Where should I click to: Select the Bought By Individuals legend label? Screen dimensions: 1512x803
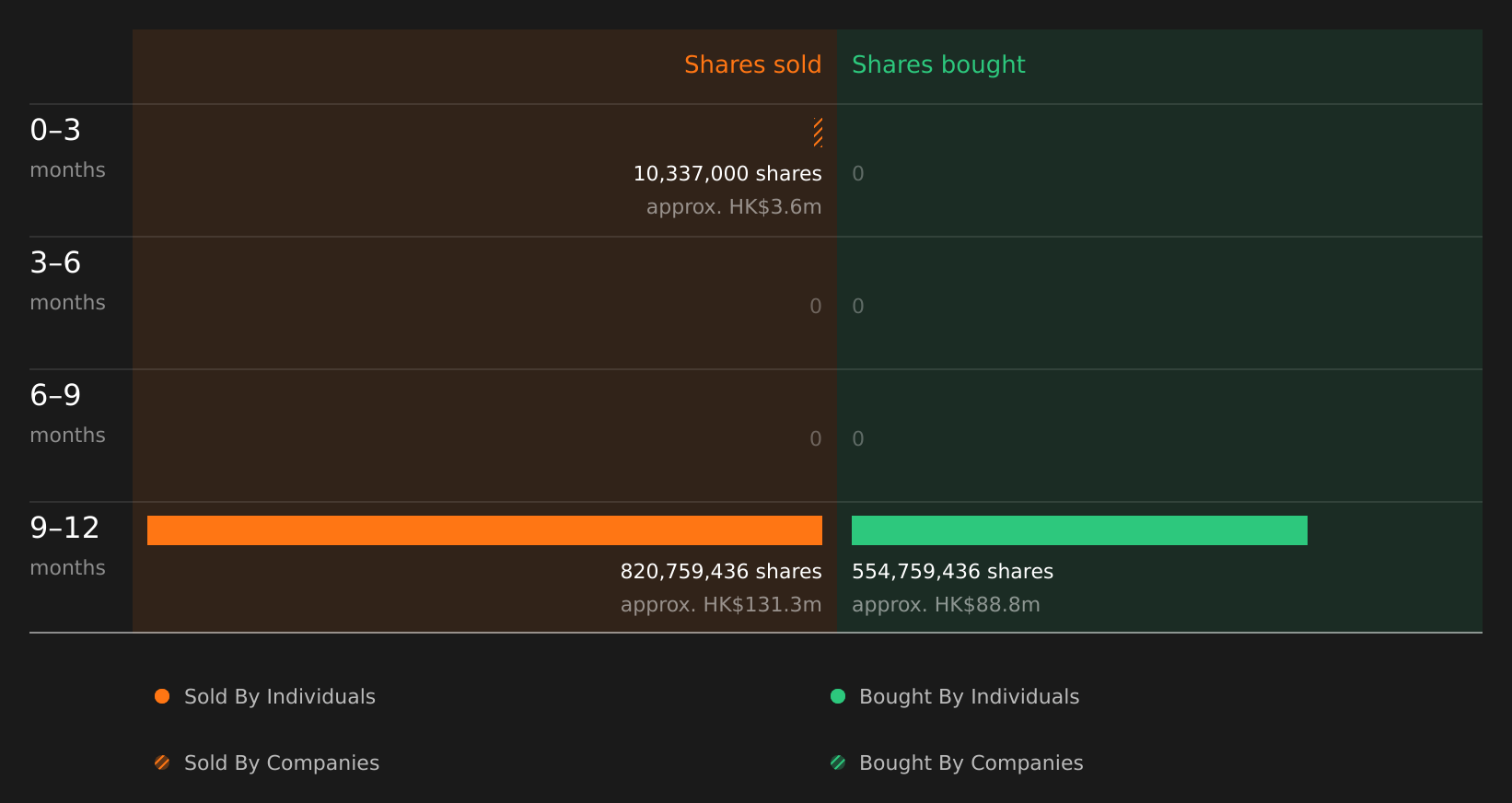[x=969, y=697]
